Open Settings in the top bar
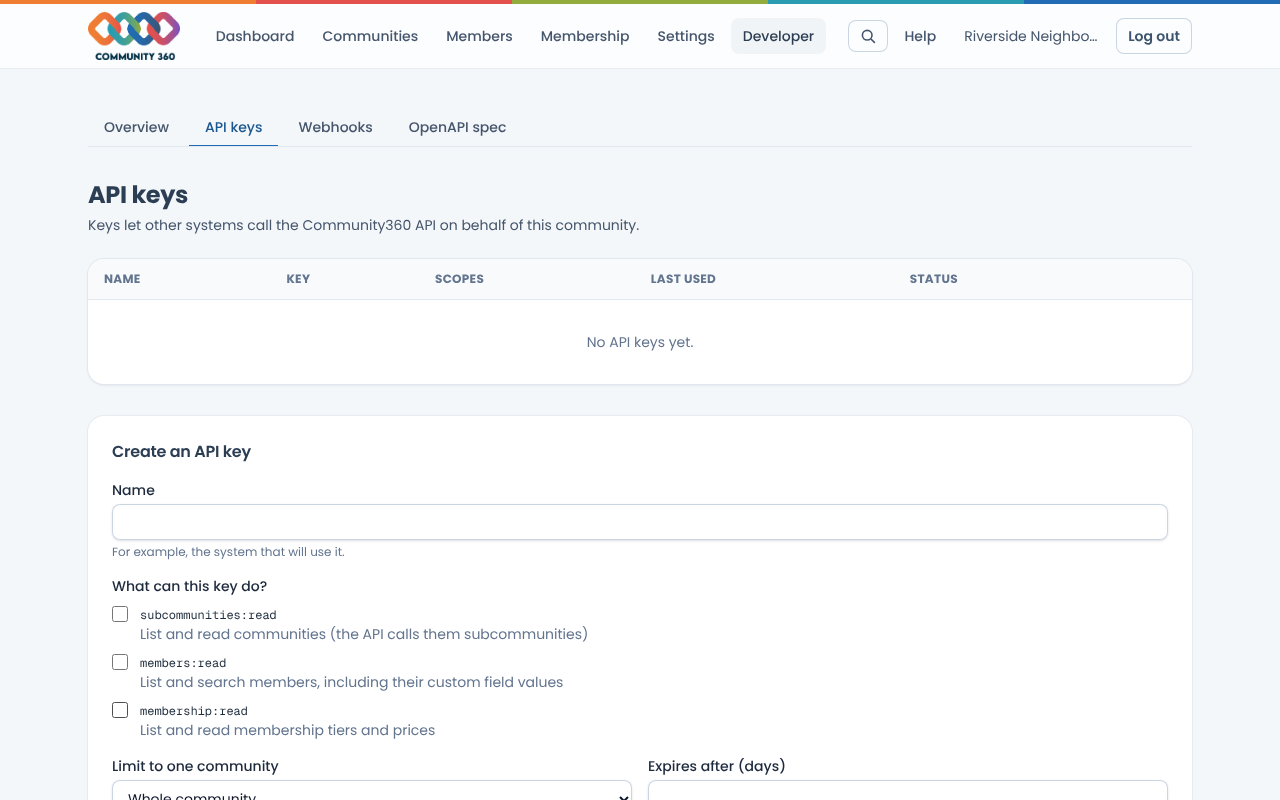Image resolution: width=1280 pixels, height=800 pixels. [x=686, y=36]
